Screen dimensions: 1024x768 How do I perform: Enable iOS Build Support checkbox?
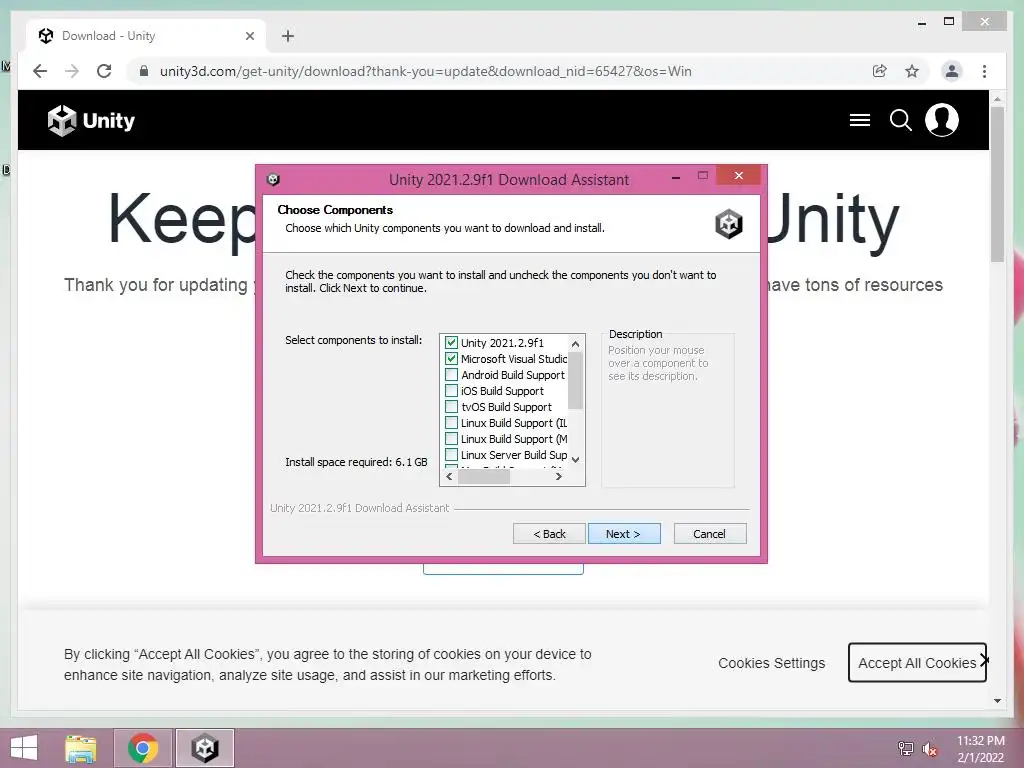(451, 391)
